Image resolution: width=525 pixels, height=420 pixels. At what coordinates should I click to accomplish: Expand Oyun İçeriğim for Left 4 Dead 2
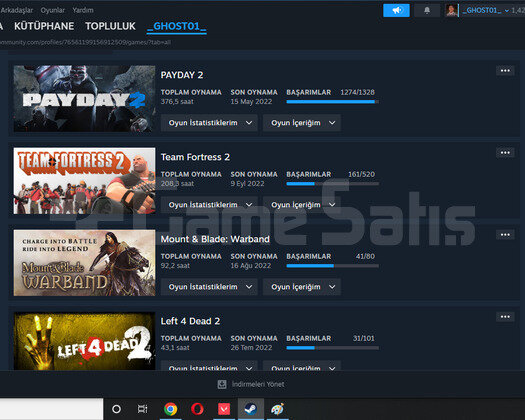[302, 366]
